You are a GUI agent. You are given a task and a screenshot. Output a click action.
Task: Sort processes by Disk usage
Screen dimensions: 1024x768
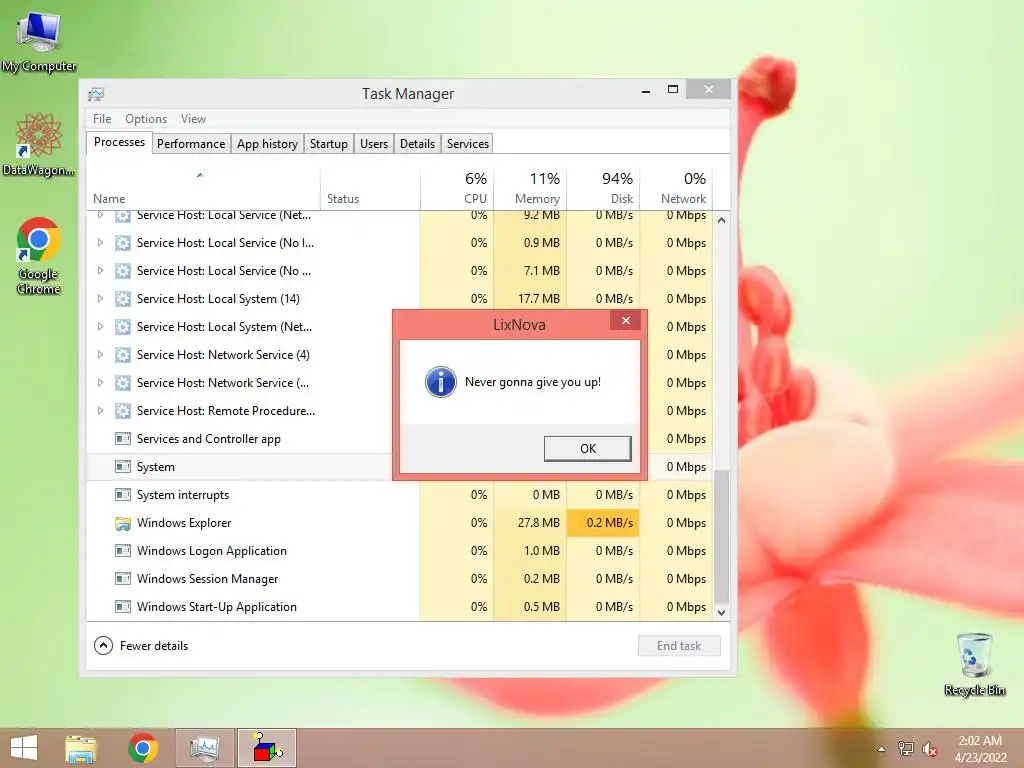coord(603,189)
